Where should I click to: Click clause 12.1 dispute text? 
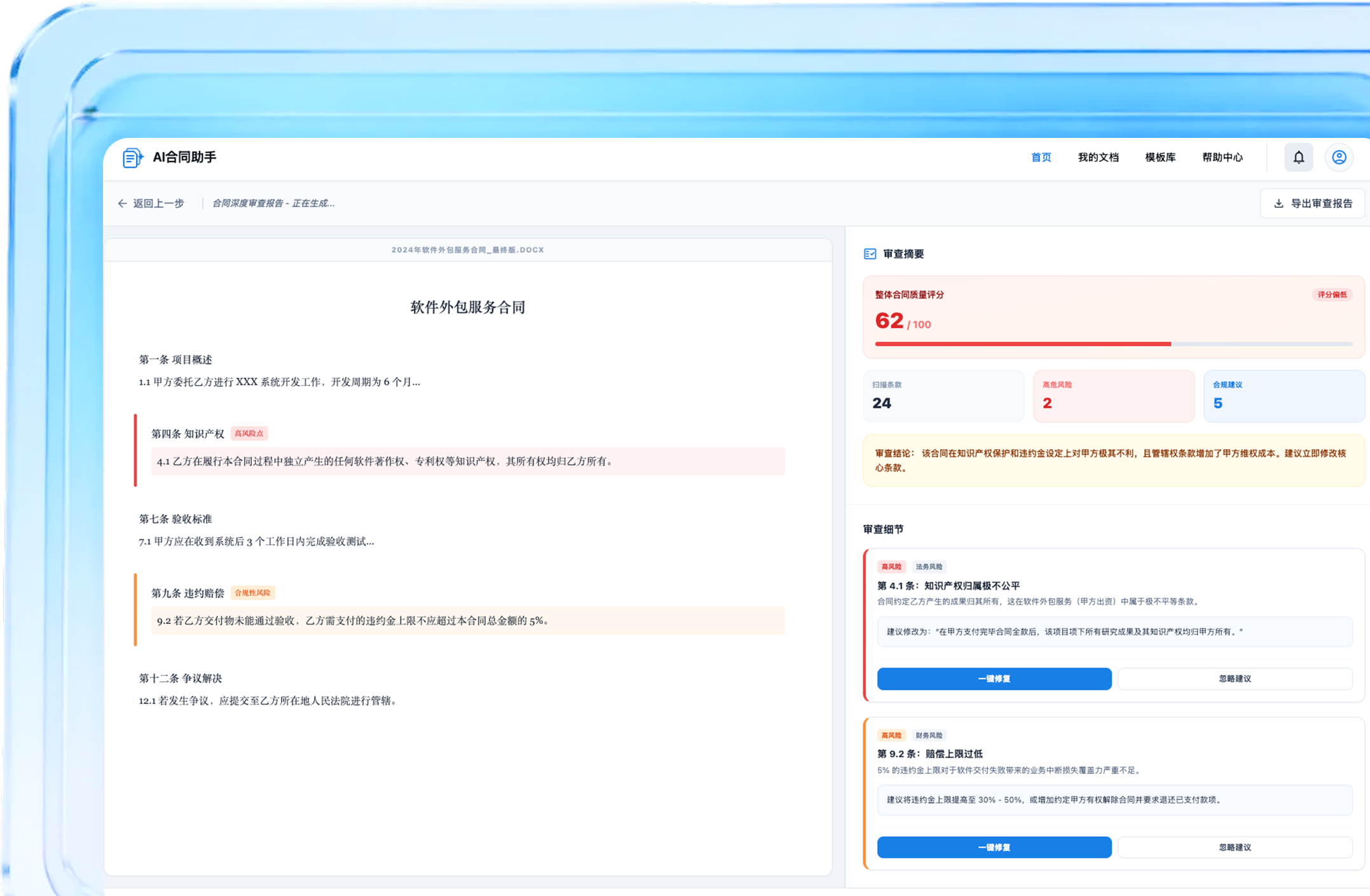(268, 701)
